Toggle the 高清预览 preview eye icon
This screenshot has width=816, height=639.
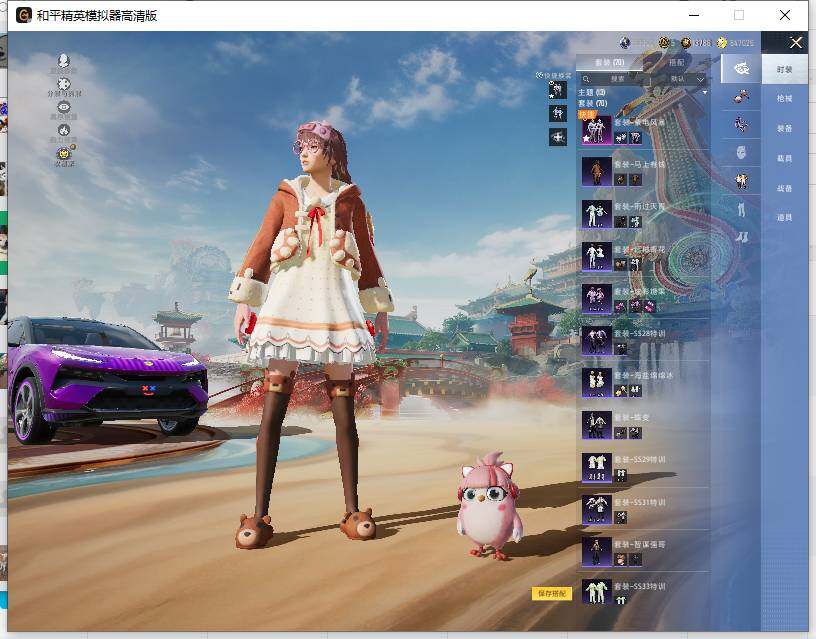(x=63, y=106)
